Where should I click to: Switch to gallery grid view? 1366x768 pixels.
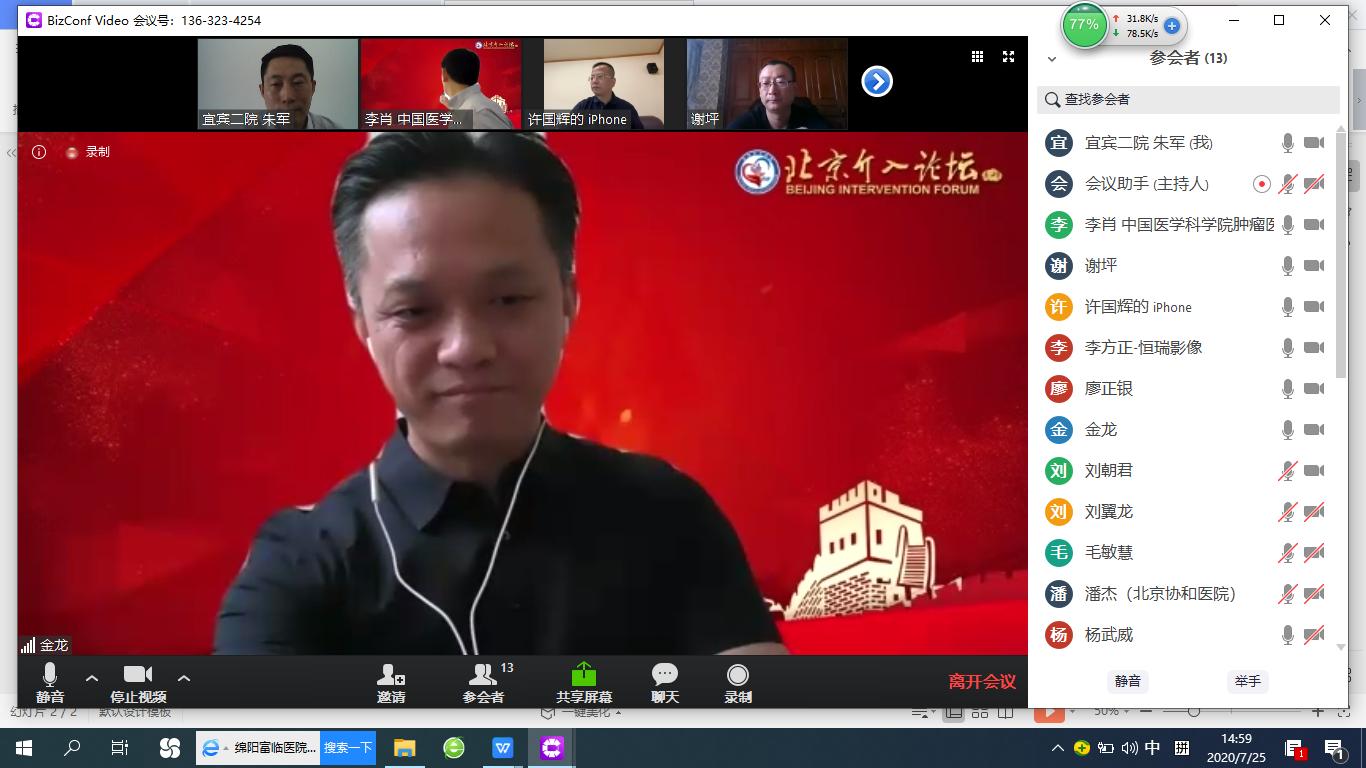pos(978,57)
